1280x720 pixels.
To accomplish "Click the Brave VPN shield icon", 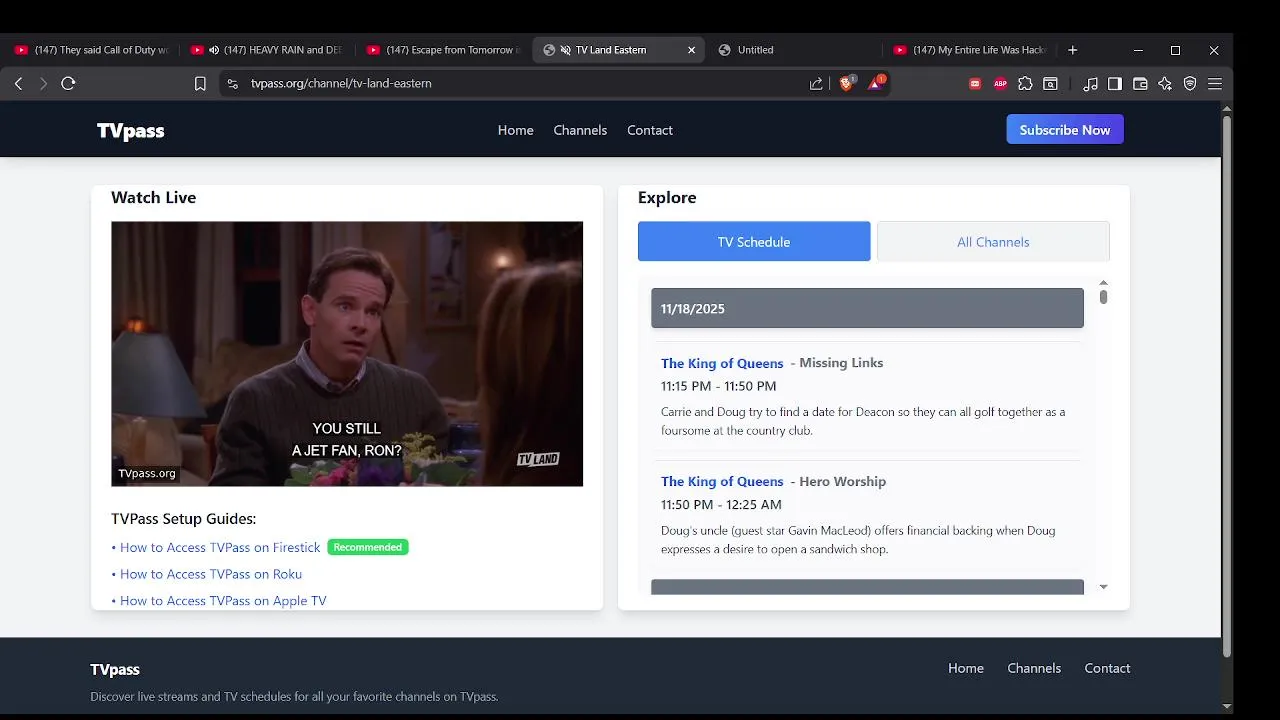I will pos(1190,84).
